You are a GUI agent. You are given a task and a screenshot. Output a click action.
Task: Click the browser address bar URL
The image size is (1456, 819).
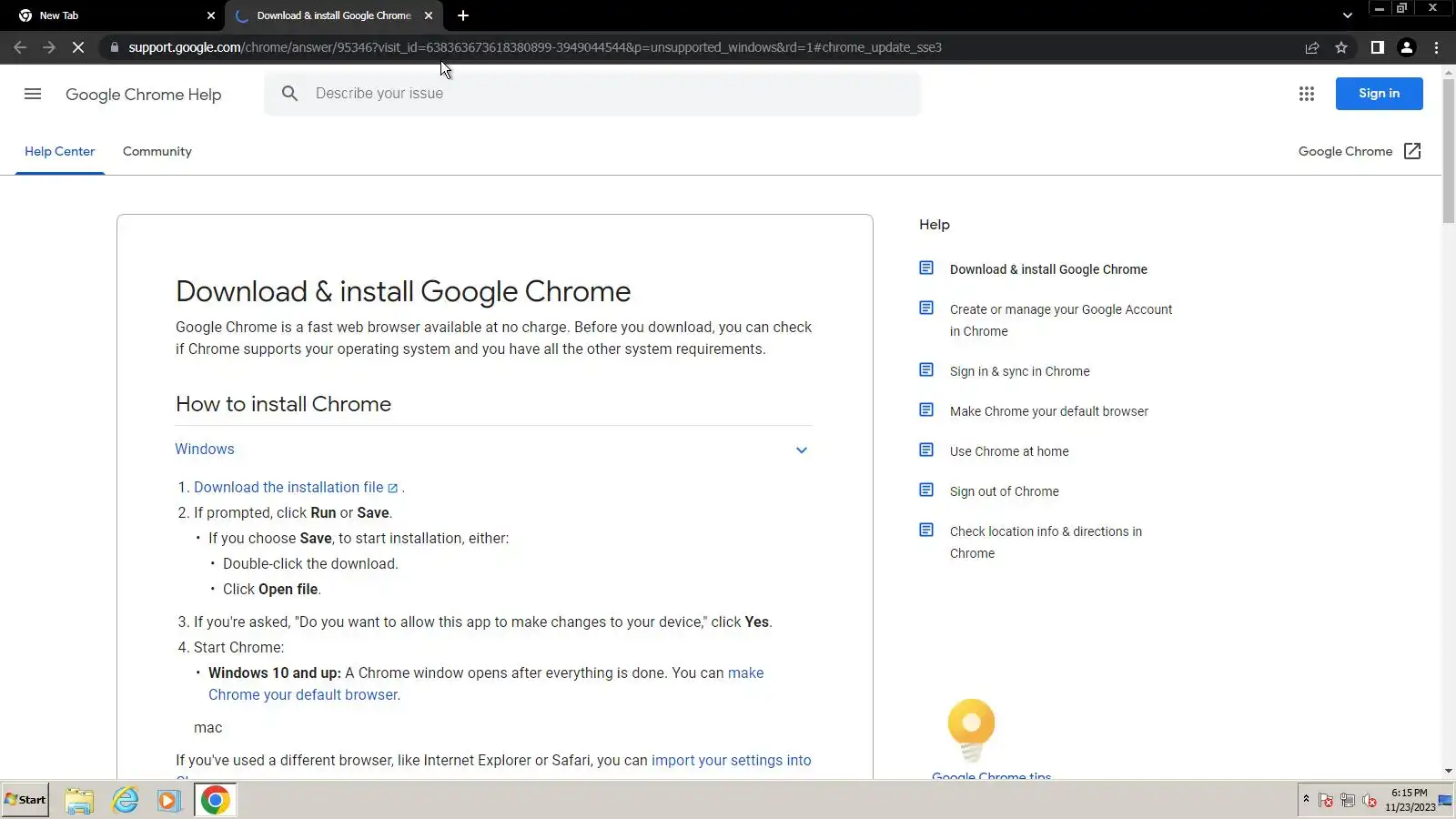point(535,47)
